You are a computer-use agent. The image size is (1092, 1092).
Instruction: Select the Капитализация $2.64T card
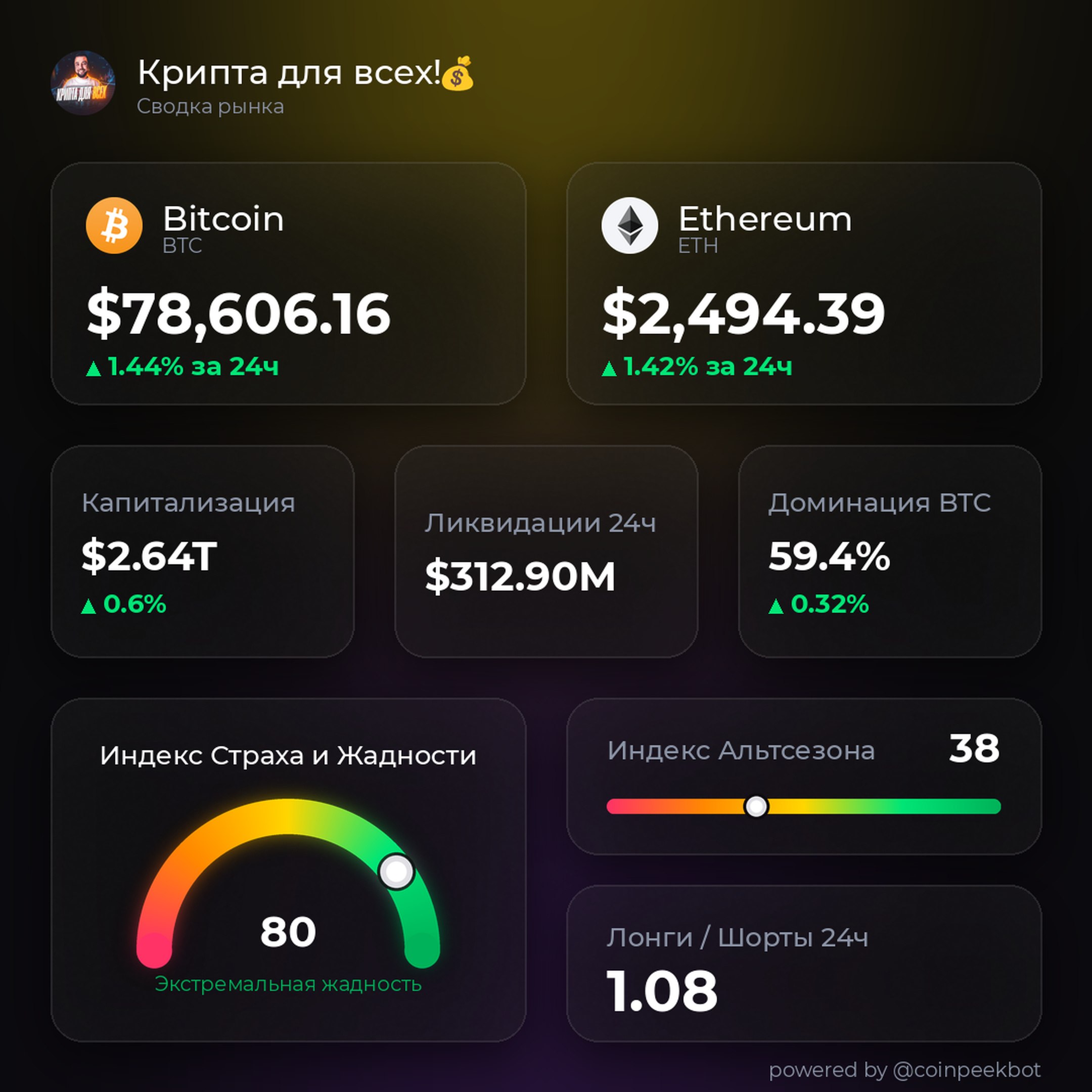tap(203, 552)
